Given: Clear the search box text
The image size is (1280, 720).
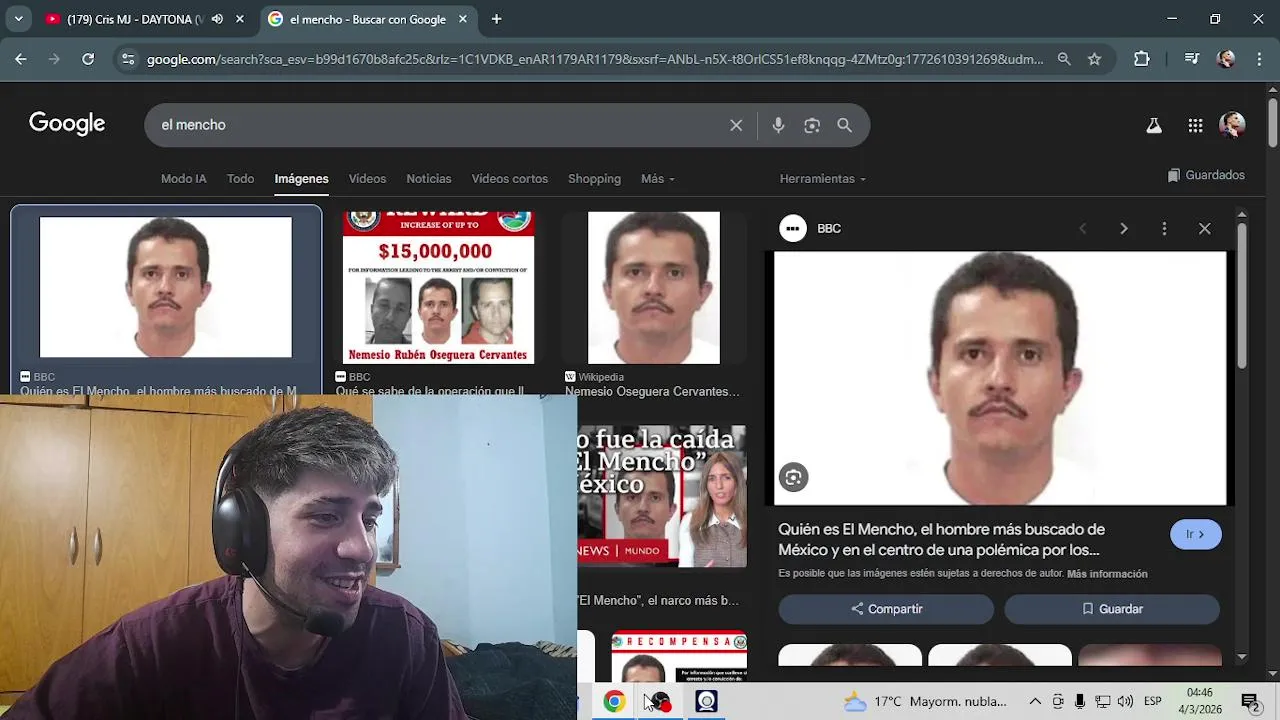Looking at the screenshot, I should tap(736, 125).
